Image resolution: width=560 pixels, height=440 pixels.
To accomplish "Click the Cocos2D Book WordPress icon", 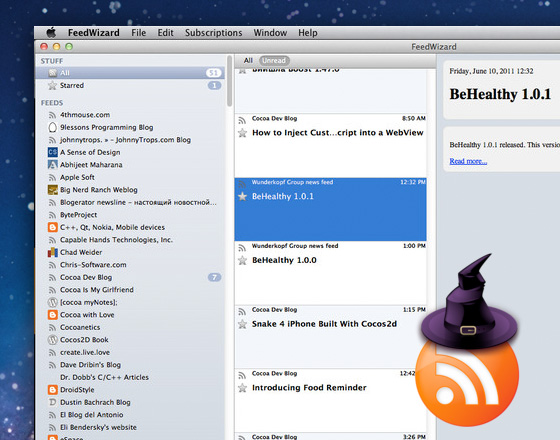I will tap(52, 340).
